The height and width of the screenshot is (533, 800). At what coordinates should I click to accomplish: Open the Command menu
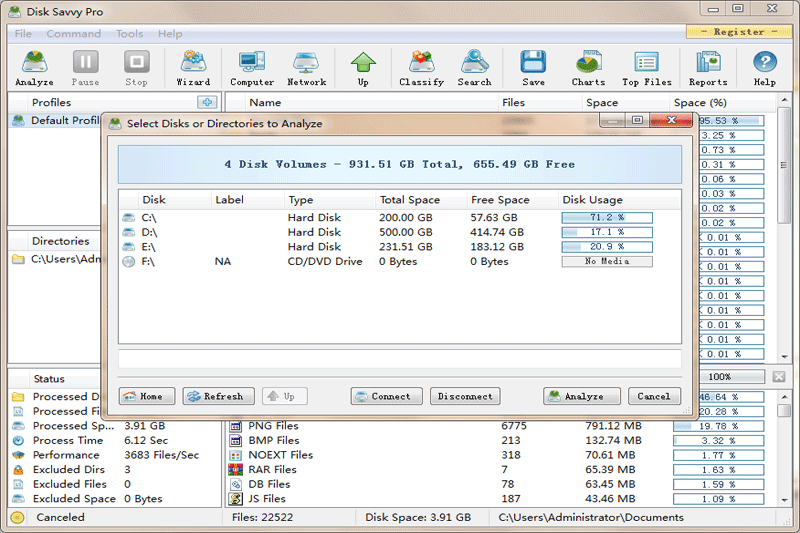click(73, 34)
